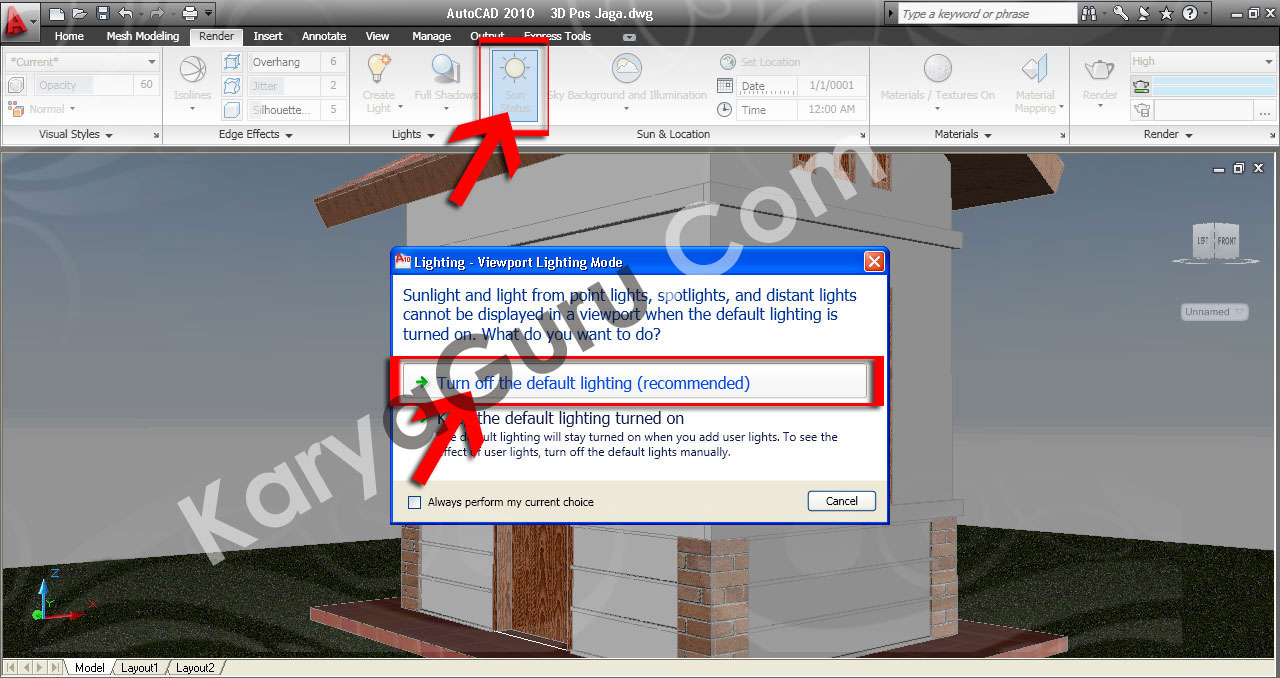
Task: Switch to the Layout1 tab
Action: click(139, 667)
